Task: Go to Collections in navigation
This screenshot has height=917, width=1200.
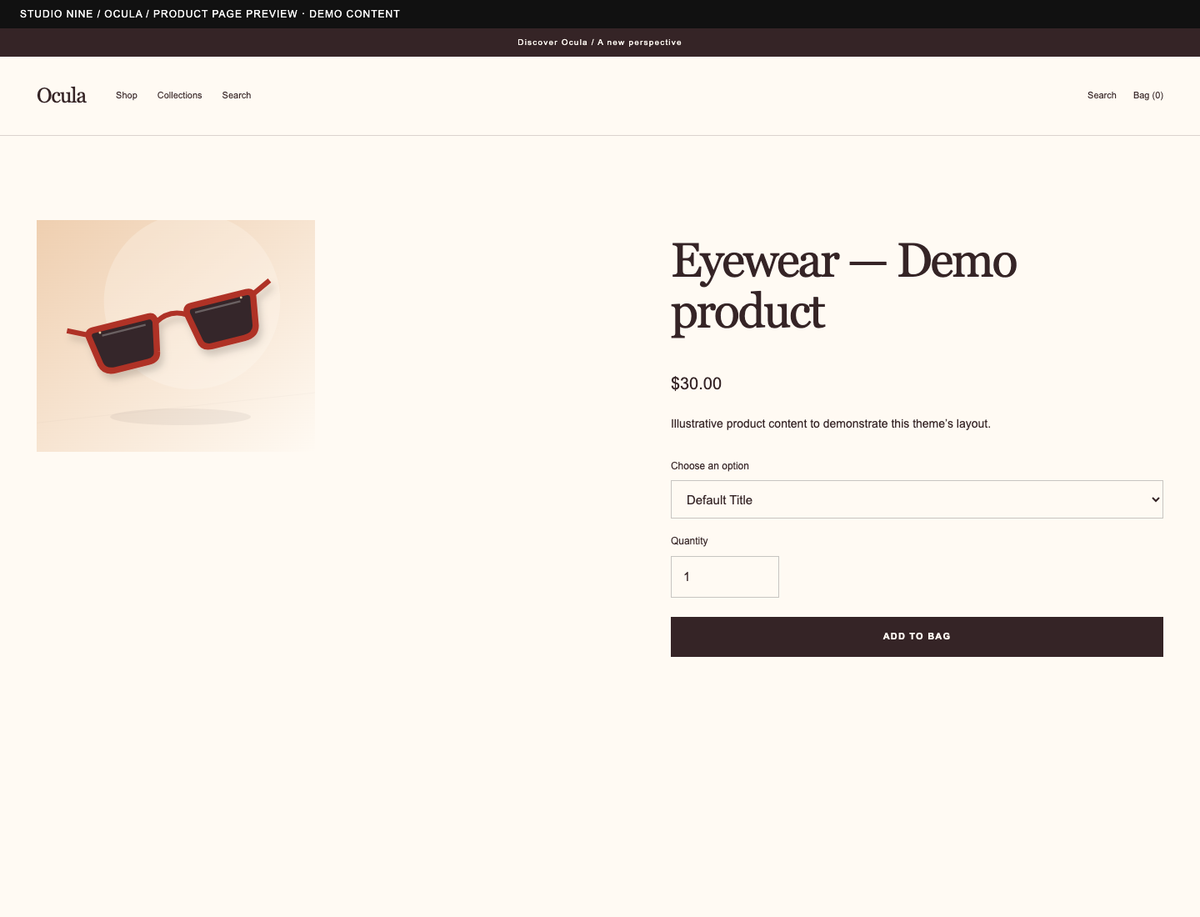Action: click(179, 96)
